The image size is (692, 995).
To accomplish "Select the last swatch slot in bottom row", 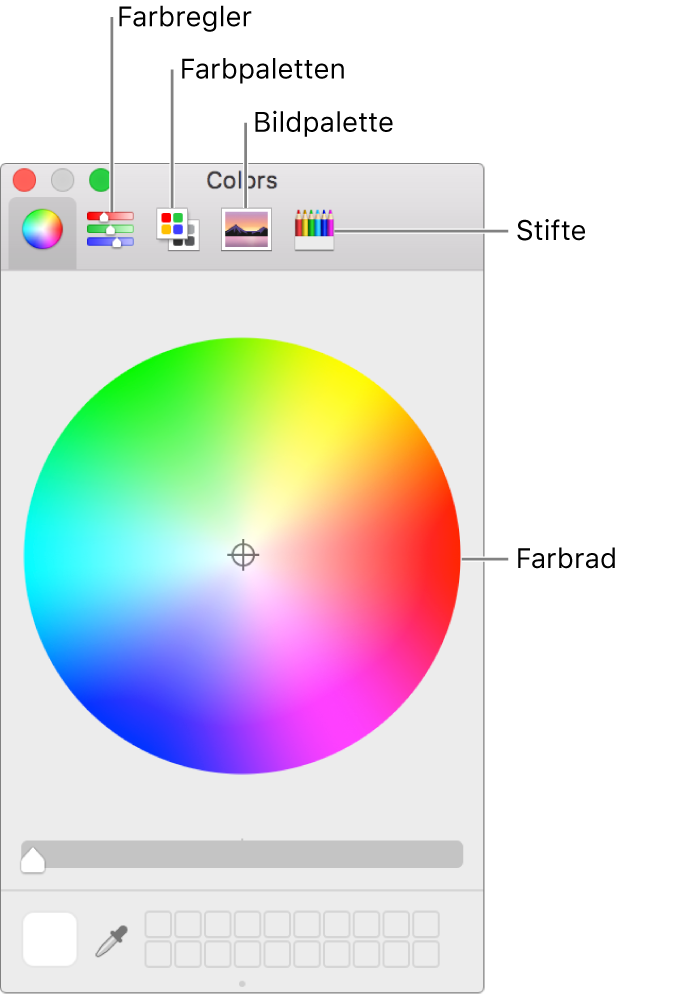I will click(426, 954).
